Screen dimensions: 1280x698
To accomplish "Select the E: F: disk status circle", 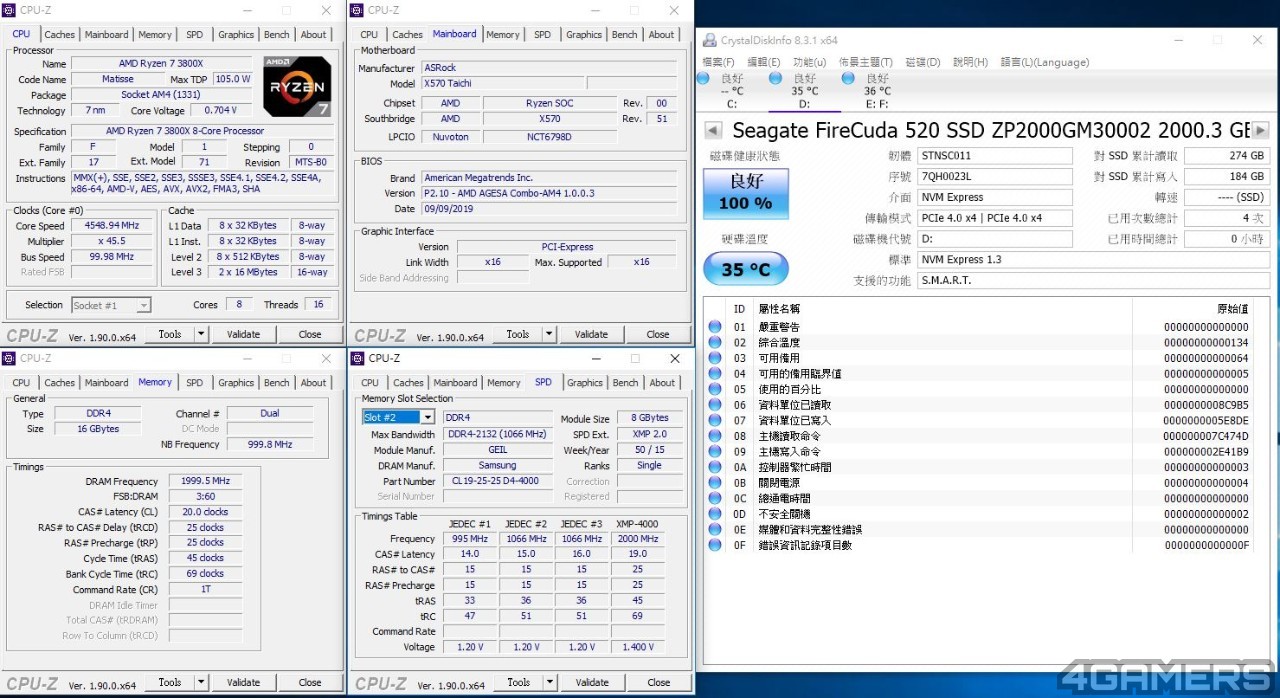I will (848, 78).
